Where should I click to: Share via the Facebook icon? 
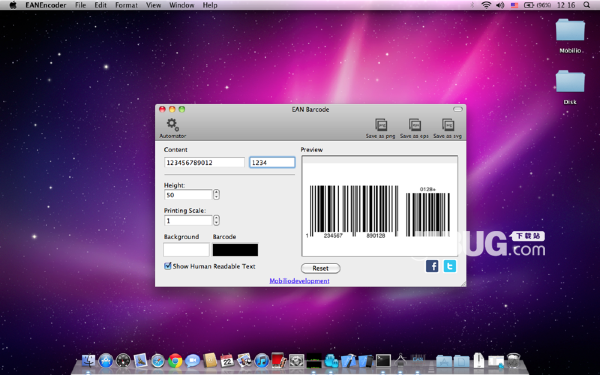click(x=432, y=266)
